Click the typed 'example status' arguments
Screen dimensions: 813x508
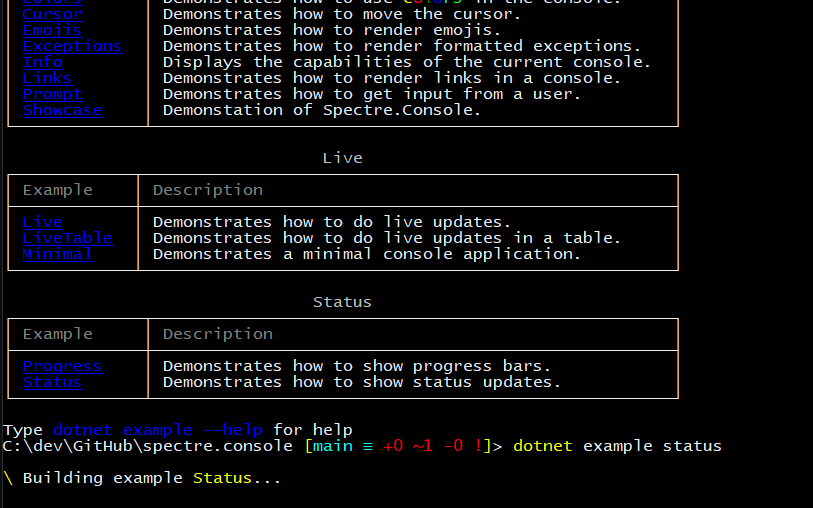652,446
